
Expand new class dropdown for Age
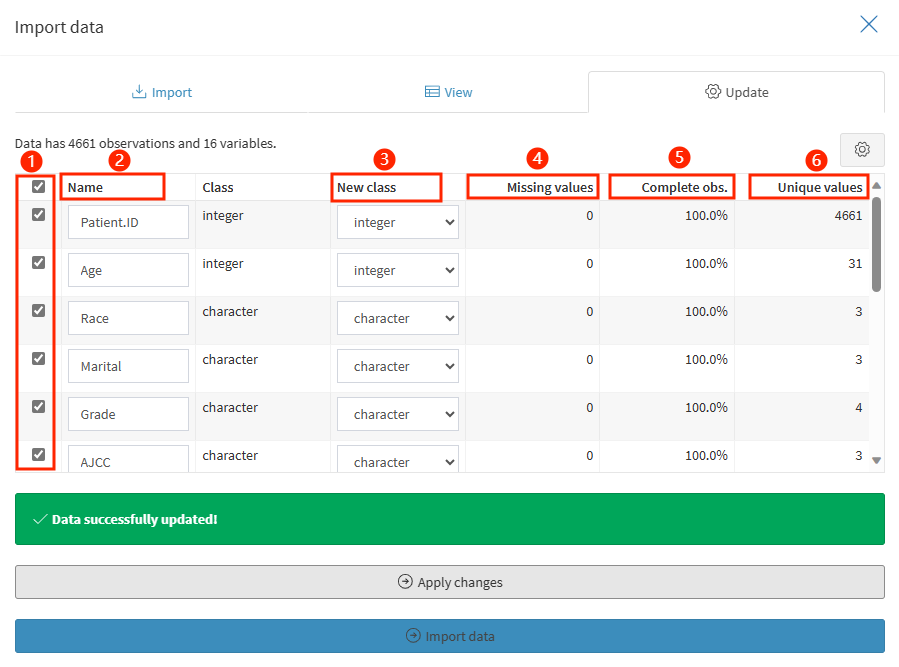point(397,271)
